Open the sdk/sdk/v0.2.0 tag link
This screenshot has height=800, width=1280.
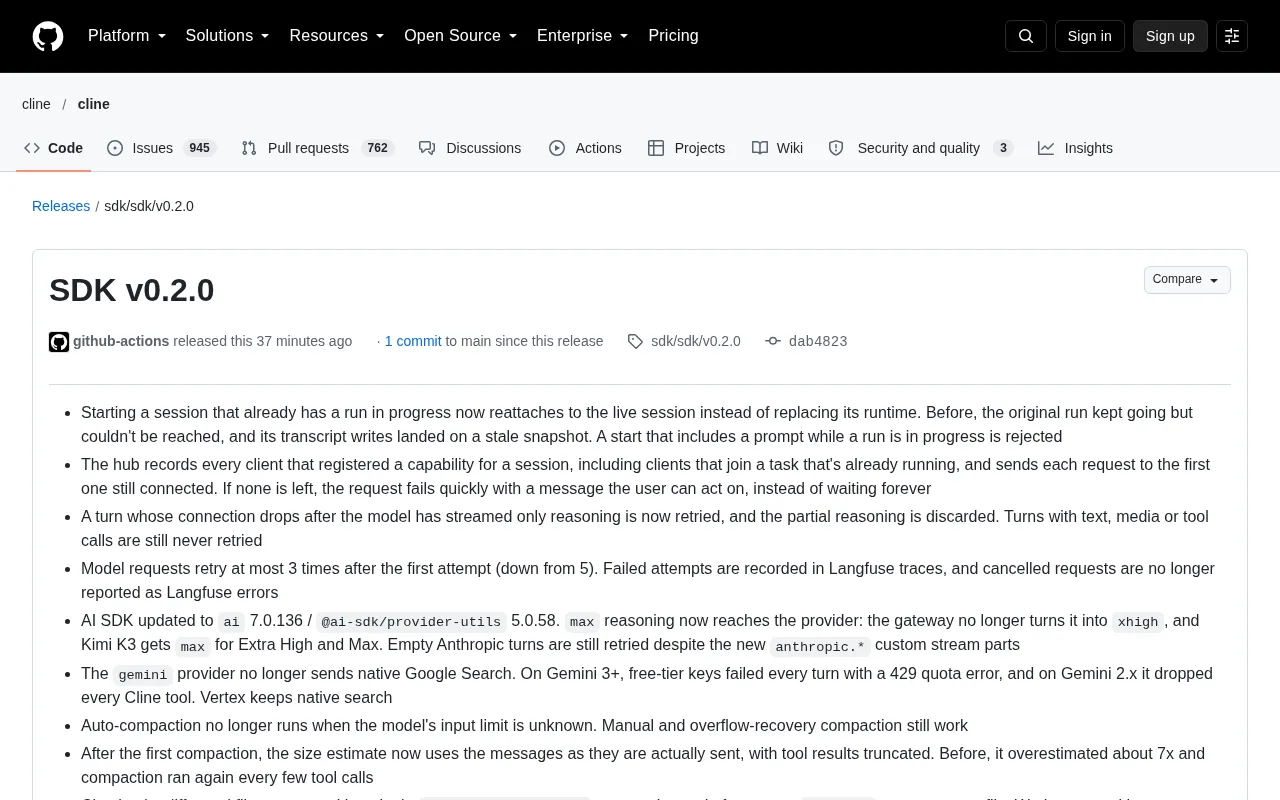click(696, 341)
